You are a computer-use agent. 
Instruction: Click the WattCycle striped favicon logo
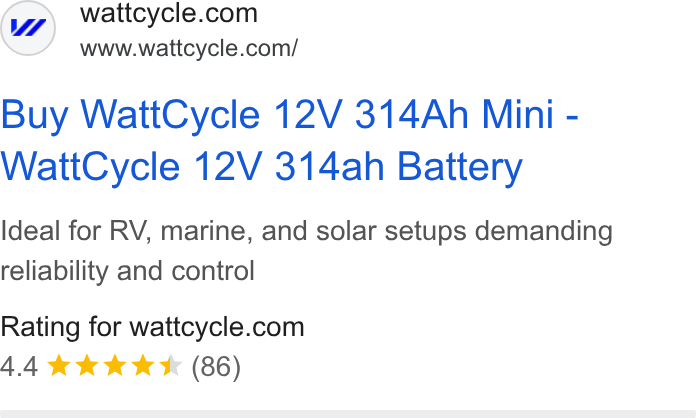point(28,28)
